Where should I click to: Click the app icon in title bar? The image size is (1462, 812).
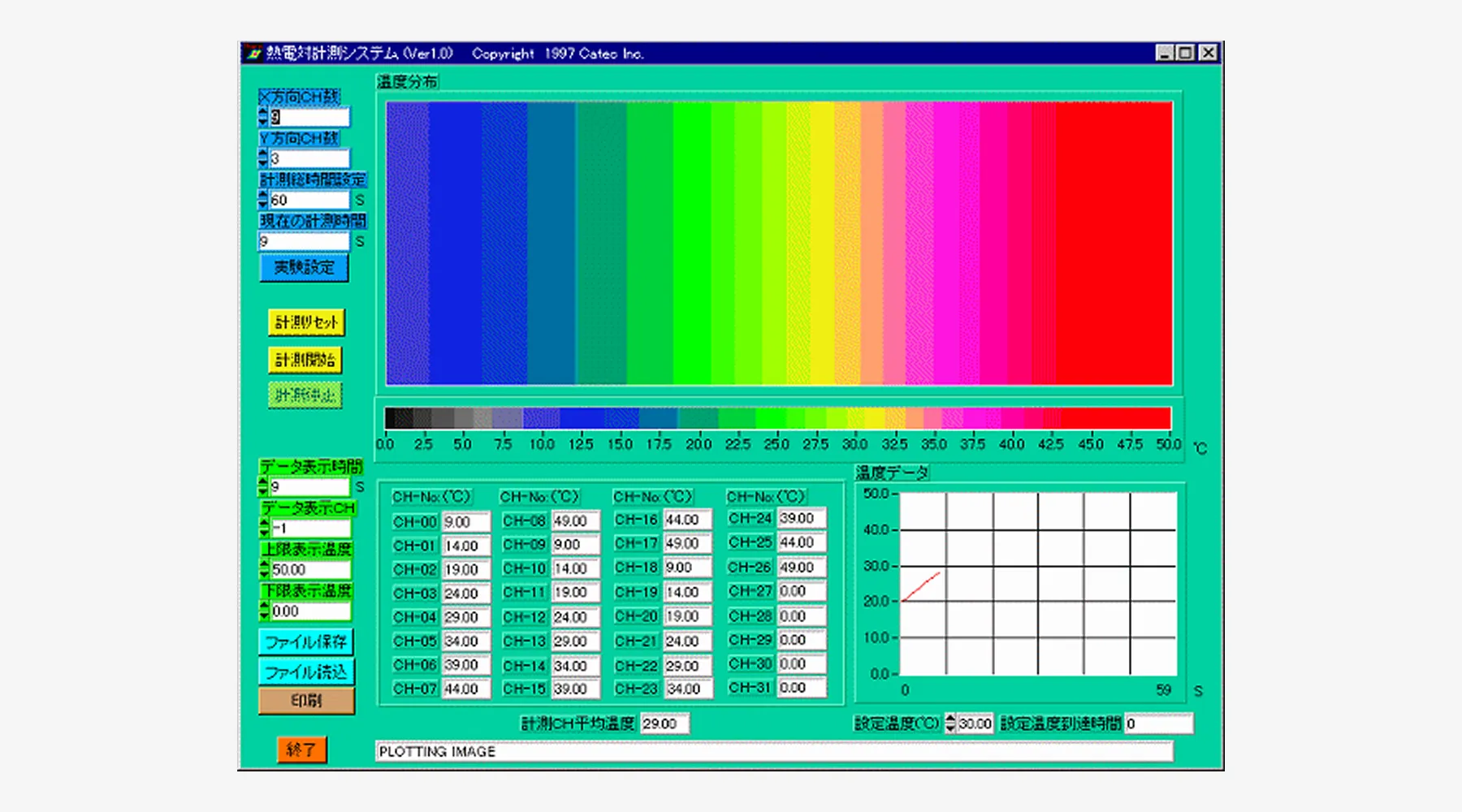click(254, 54)
